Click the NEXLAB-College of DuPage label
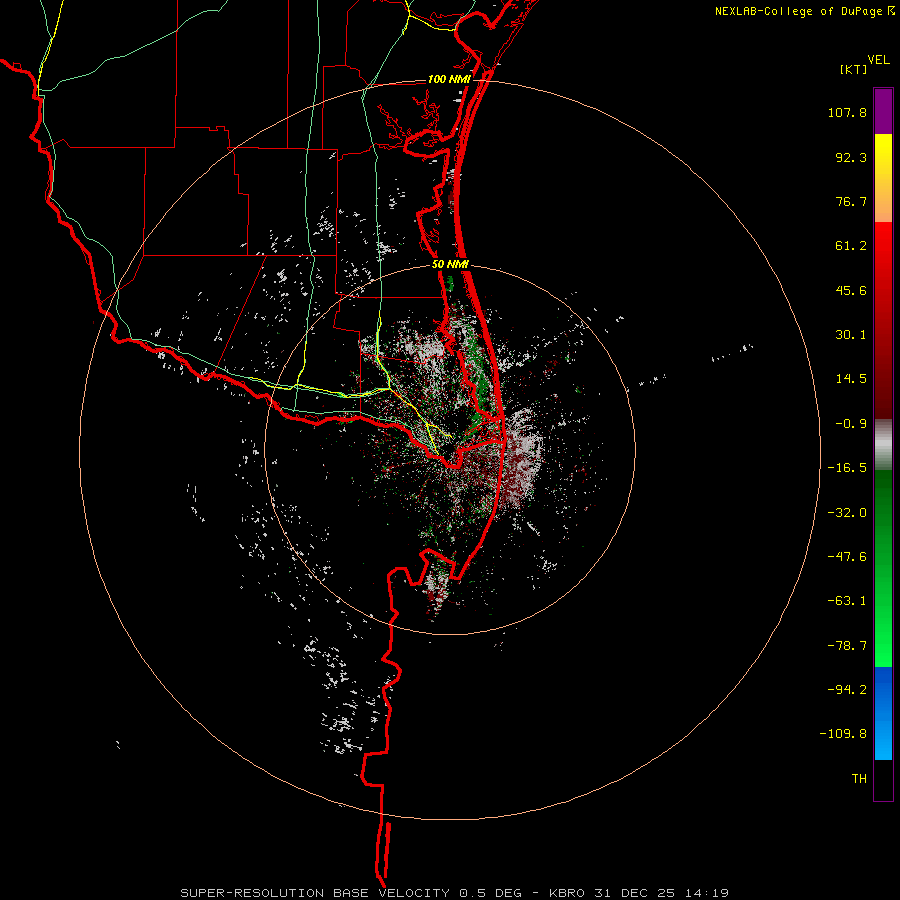 coord(798,11)
